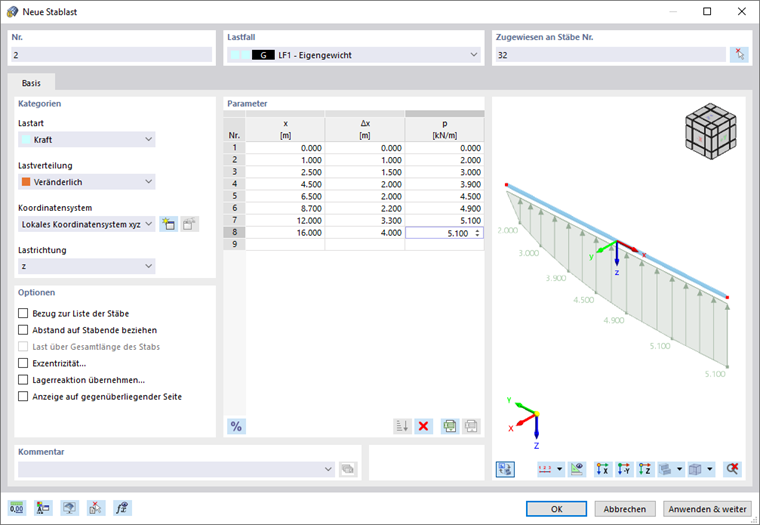Viewport: 760px width, 525px height.
Task: Check Lagerreaktion übernehmen option
Action: [23, 380]
